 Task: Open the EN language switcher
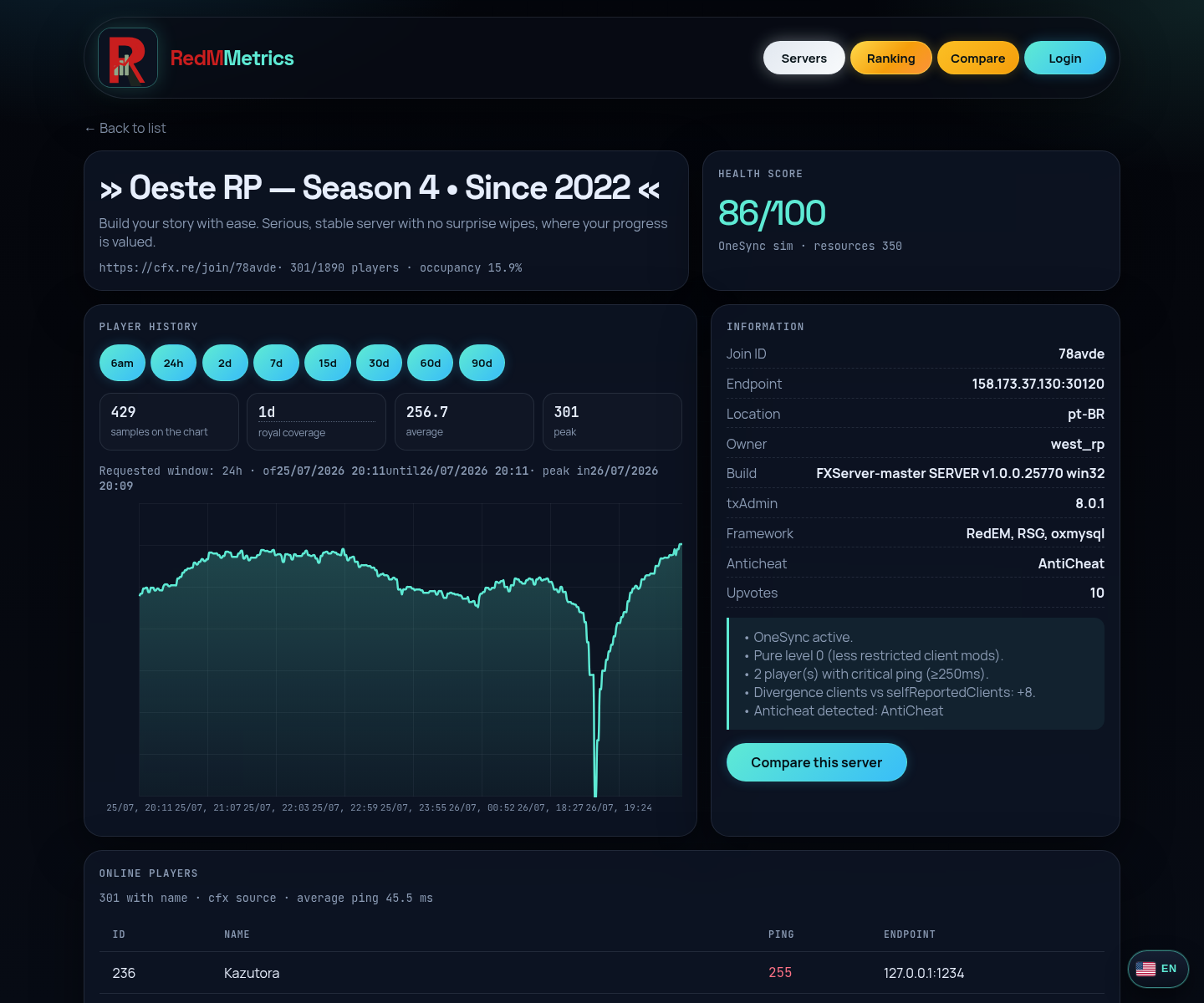pyautogui.click(x=1158, y=969)
